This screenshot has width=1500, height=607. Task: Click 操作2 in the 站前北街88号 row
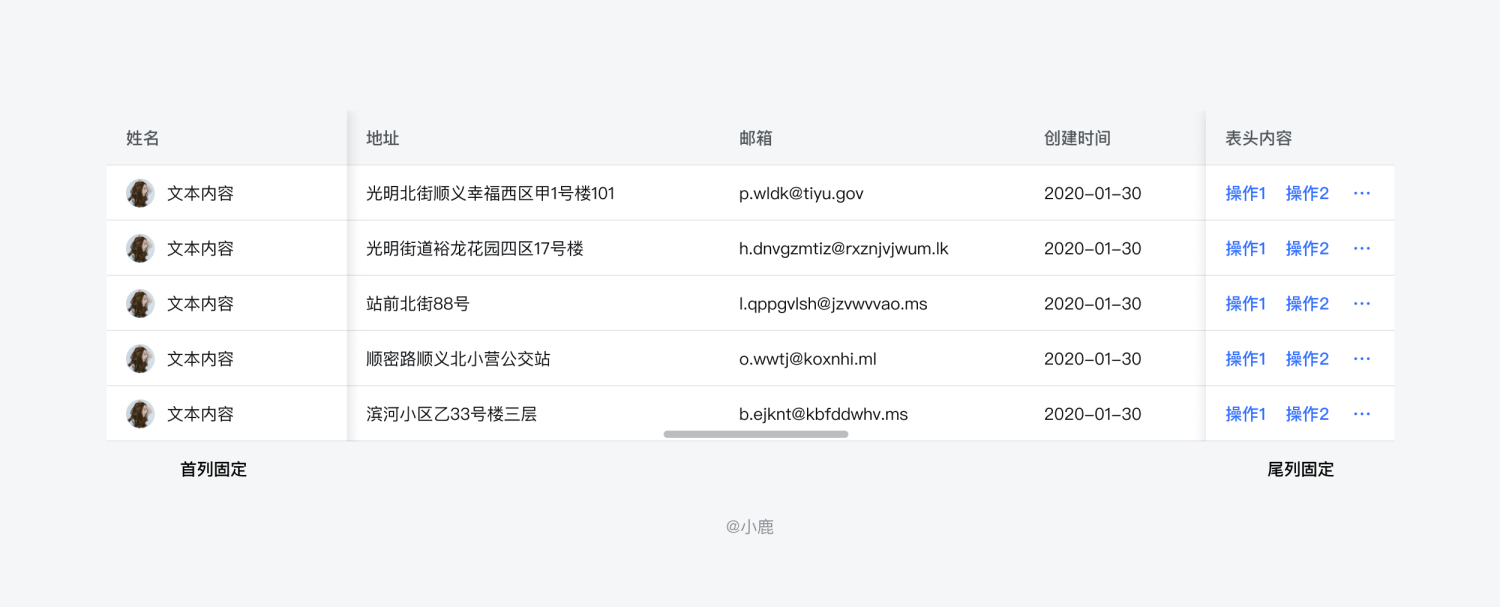[x=1307, y=303]
